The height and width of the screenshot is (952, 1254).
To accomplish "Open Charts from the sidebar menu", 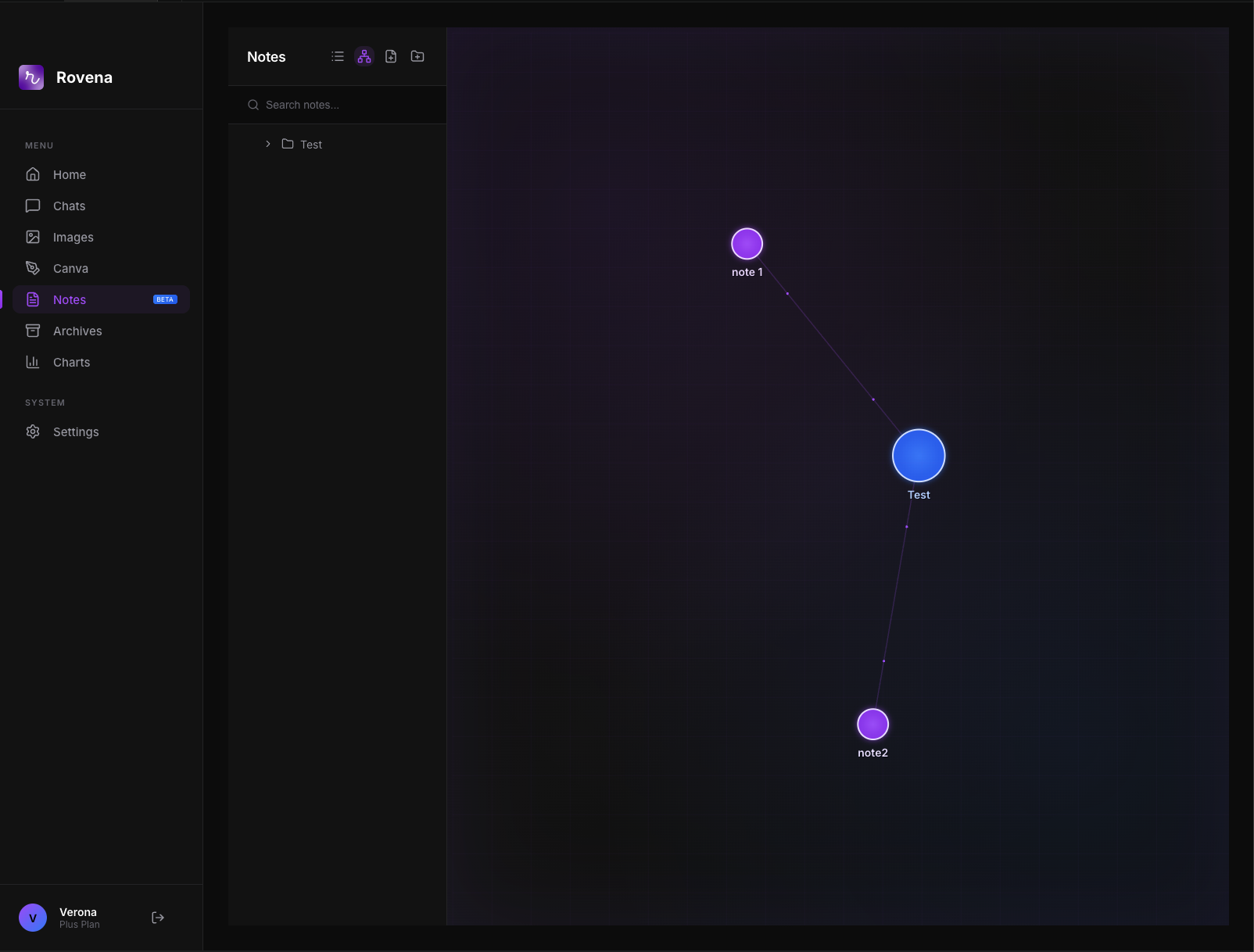I will coord(101,362).
